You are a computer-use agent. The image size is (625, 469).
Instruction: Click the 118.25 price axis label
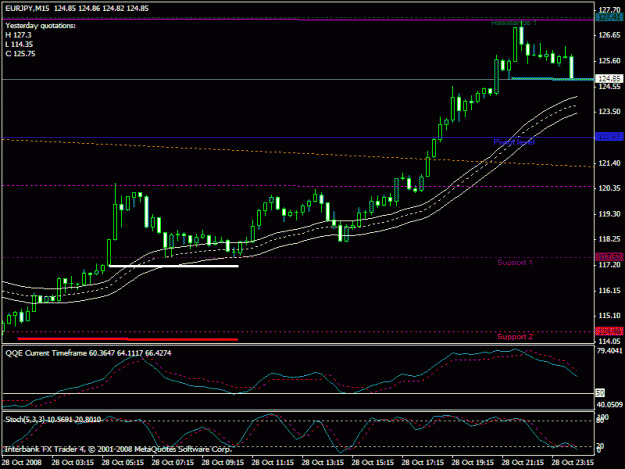[609, 239]
